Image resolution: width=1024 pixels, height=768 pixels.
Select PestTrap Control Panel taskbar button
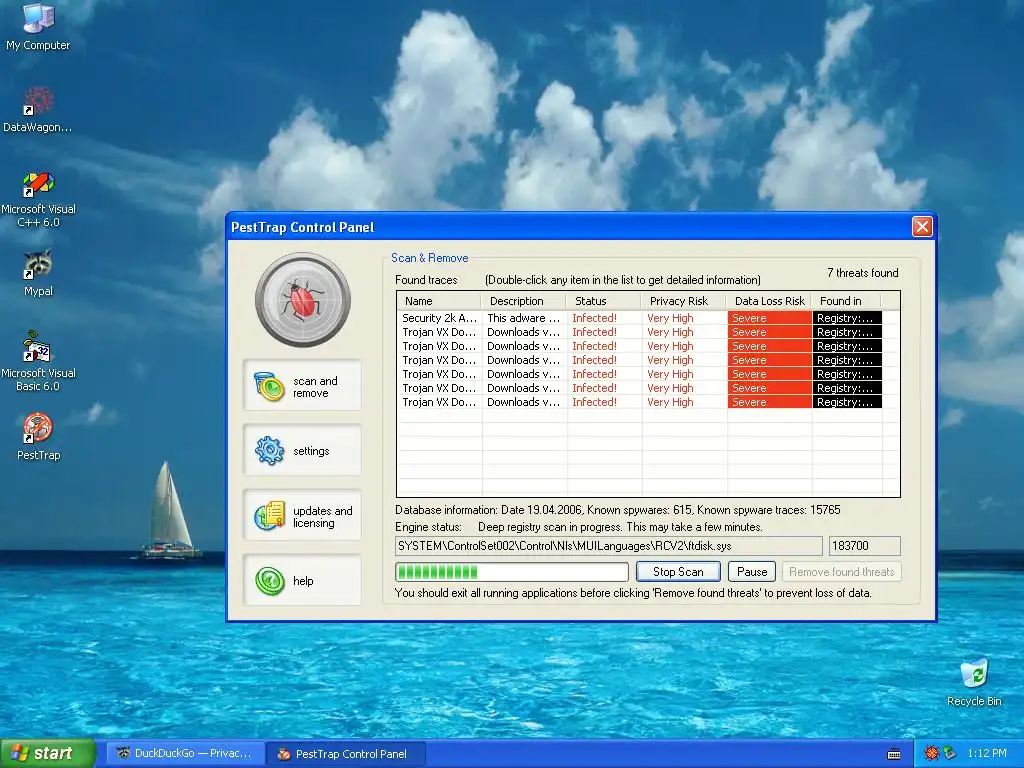(346, 754)
